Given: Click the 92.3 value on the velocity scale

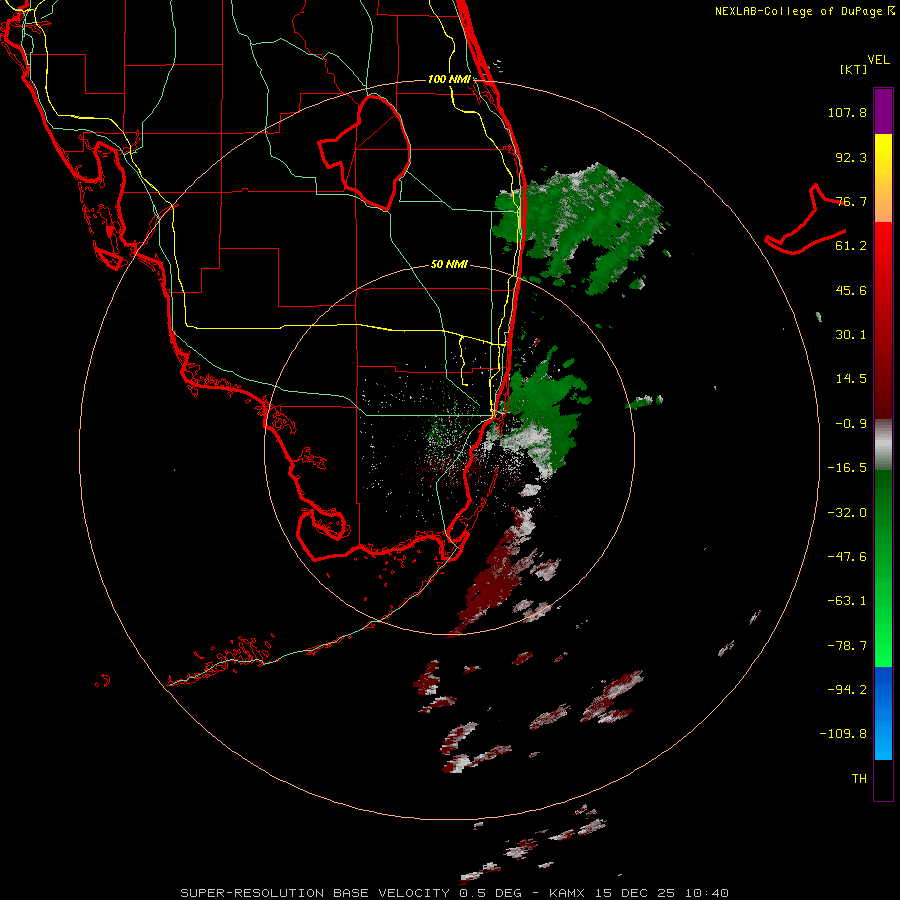Looking at the screenshot, I should [851, 157].
